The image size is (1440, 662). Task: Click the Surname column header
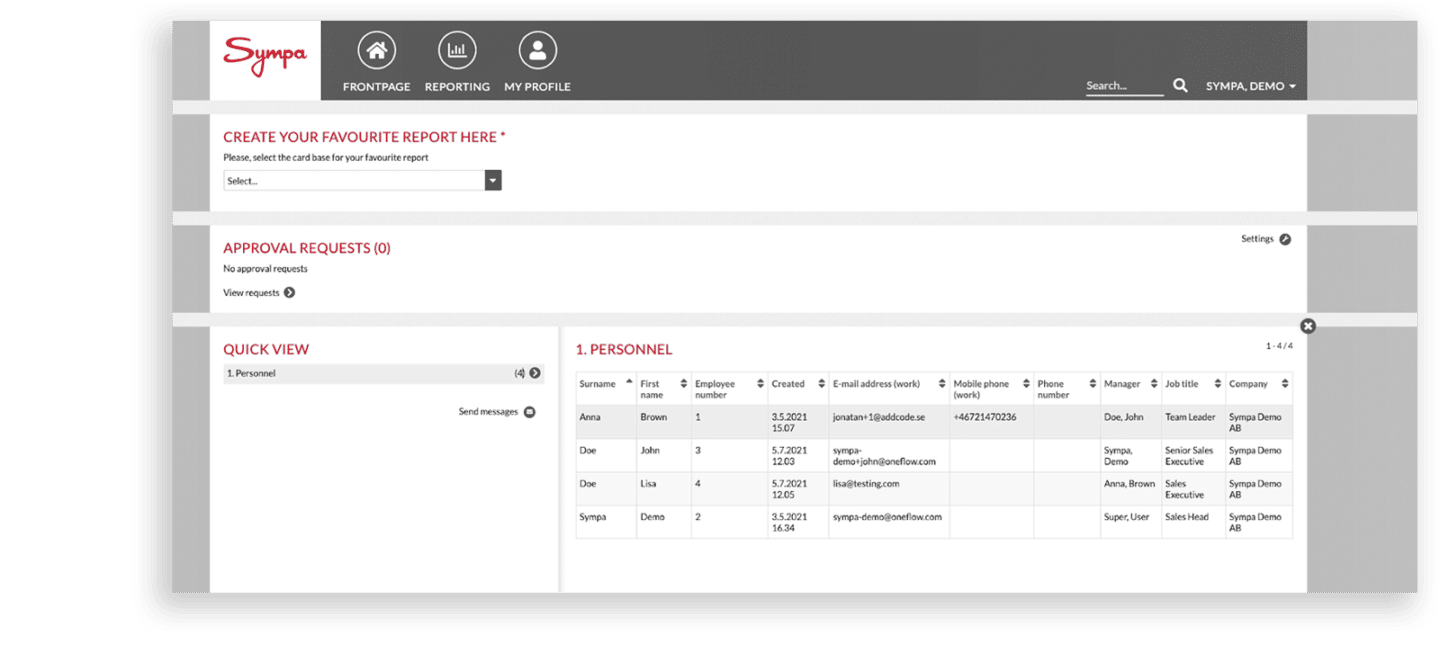pyautogui.click(x=606, y=387)
